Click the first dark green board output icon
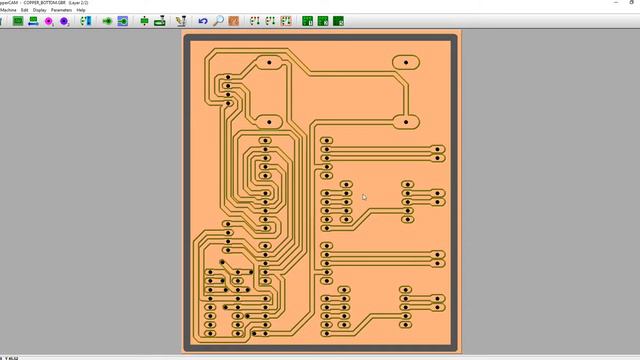 point(307,21)
